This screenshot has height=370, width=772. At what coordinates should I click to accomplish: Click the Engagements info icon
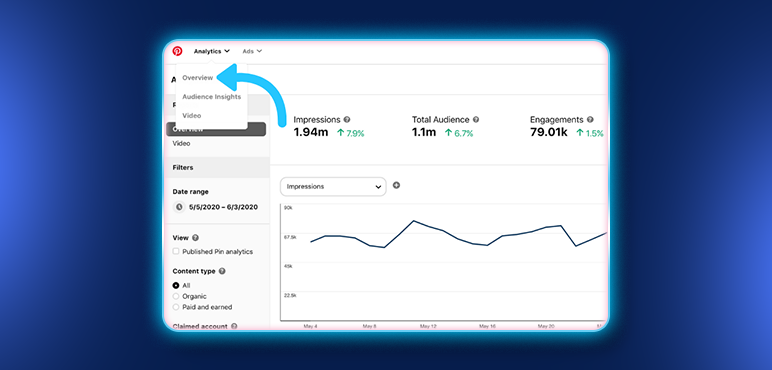[x=590, y=120]
